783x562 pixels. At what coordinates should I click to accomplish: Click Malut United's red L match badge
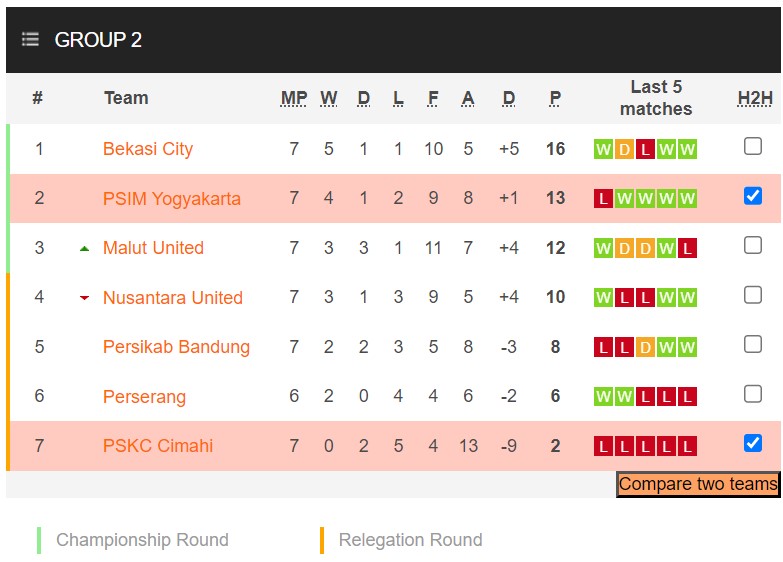coord(687,249)
